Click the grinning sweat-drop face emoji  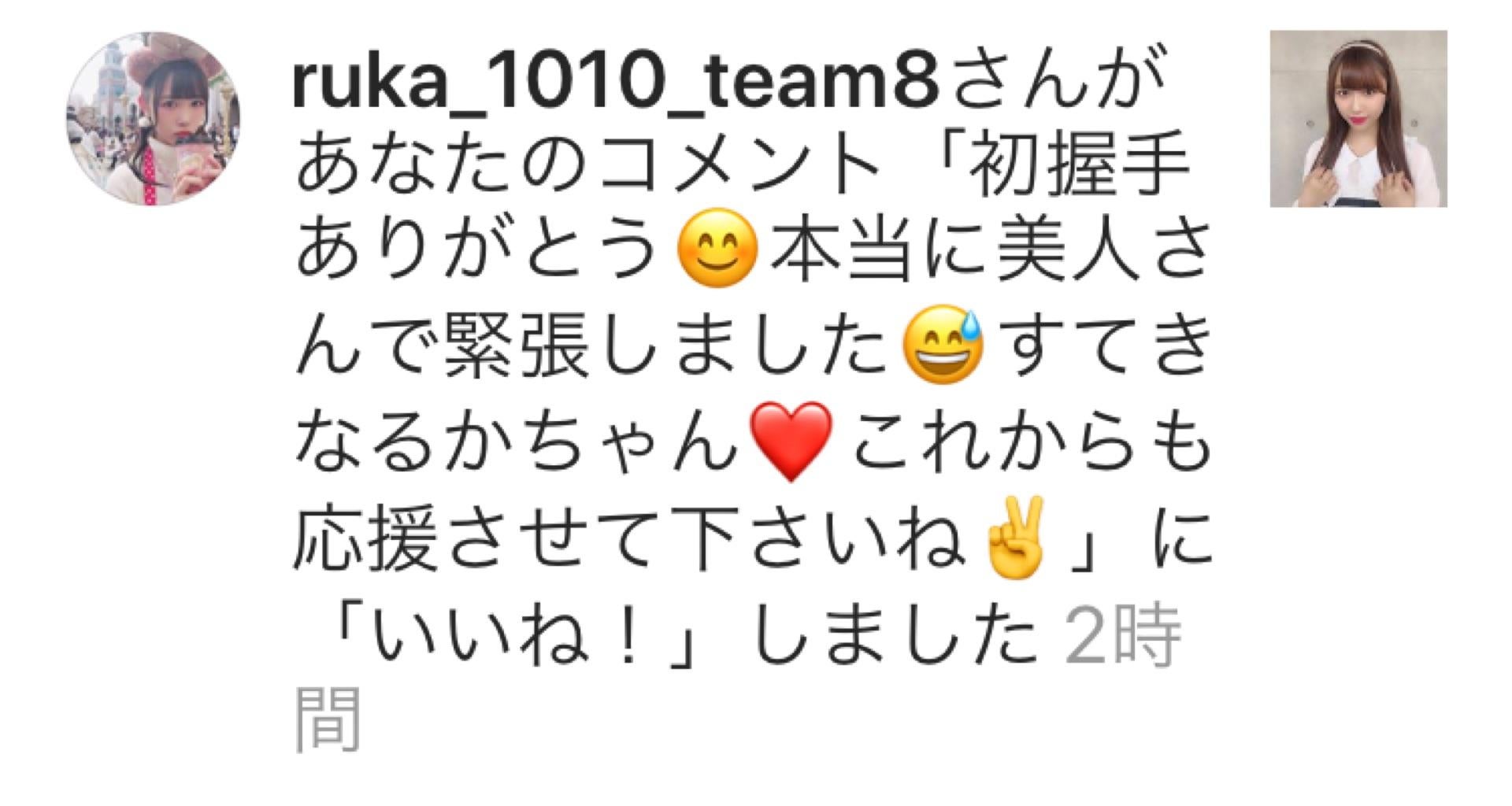pos(945,346)
